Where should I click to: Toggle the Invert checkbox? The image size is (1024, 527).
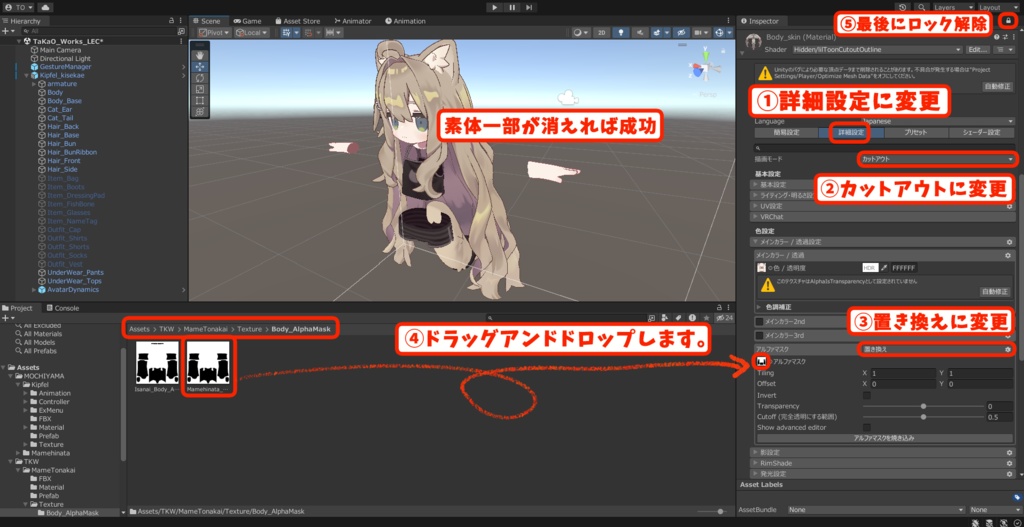pos(867,395)
